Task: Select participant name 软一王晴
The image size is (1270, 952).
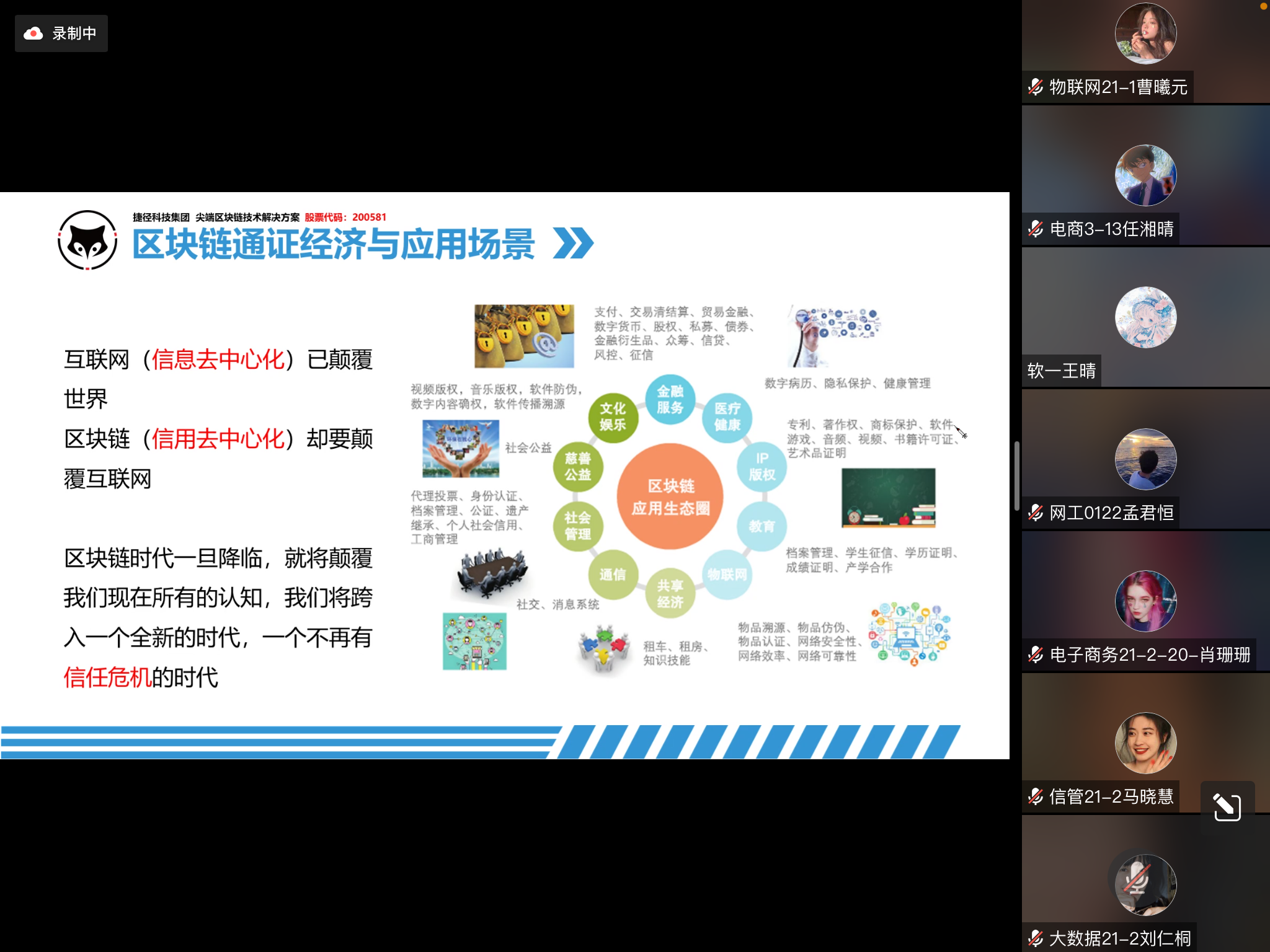Action: click(x=1062, y=371)
